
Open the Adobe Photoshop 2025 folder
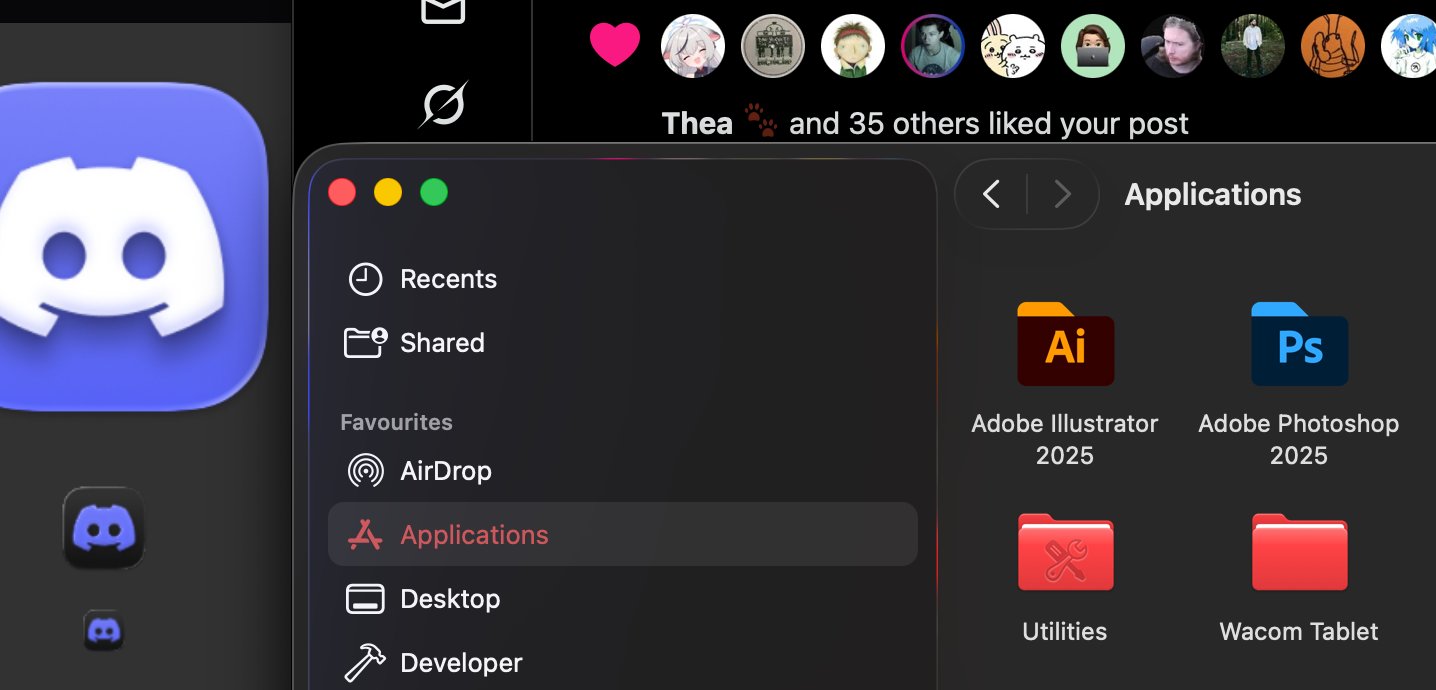point(1299,344)
